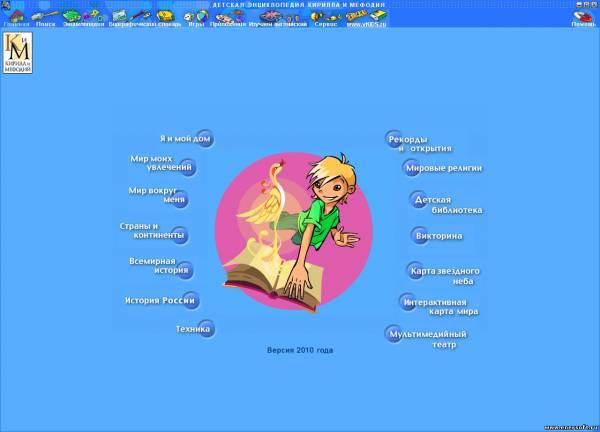
Task: Open the Сервис toolbar icon
Action: (x=326, y=18)
